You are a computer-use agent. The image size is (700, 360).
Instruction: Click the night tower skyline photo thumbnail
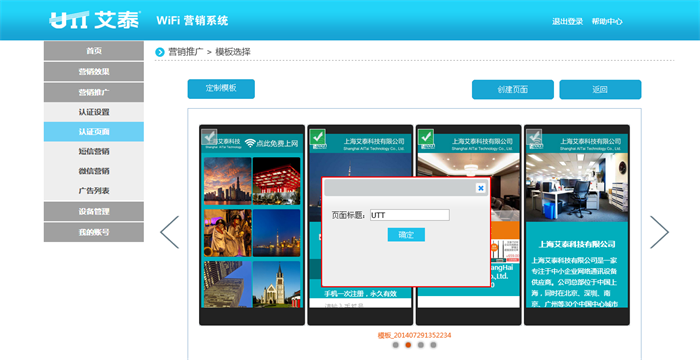point(276,233)
